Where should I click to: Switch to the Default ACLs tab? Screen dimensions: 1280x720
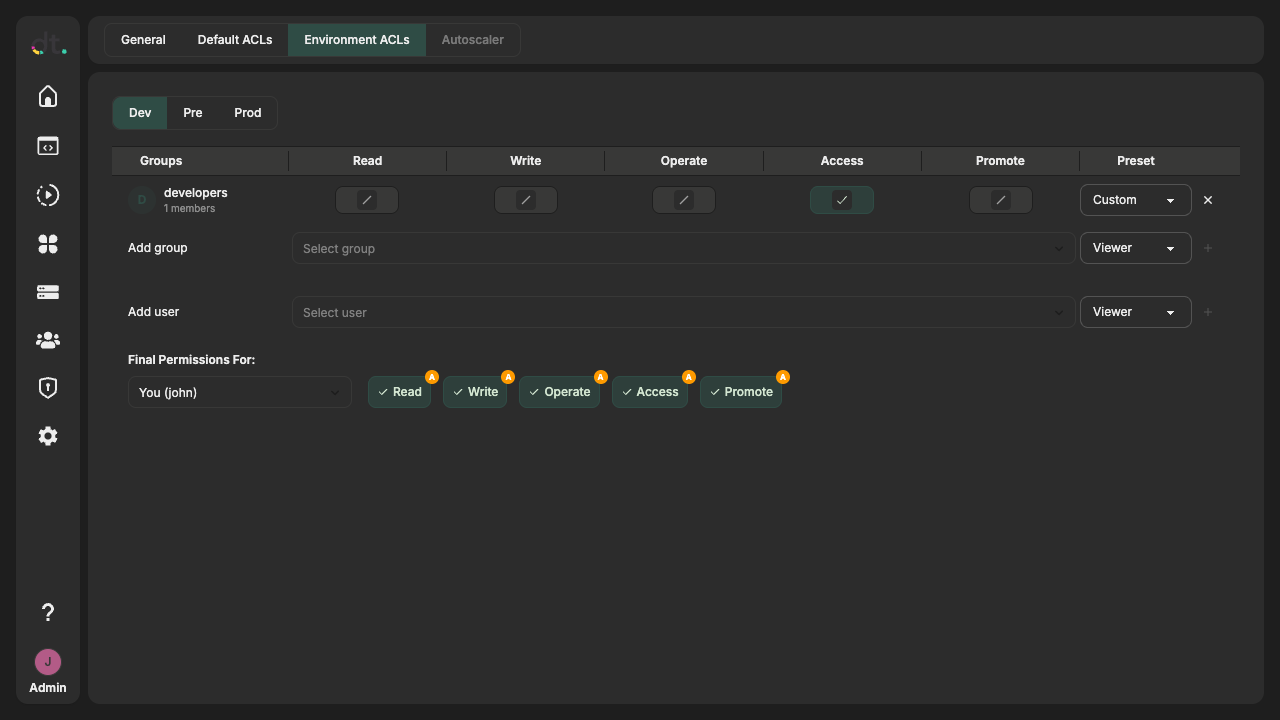[x=235, y=40]
